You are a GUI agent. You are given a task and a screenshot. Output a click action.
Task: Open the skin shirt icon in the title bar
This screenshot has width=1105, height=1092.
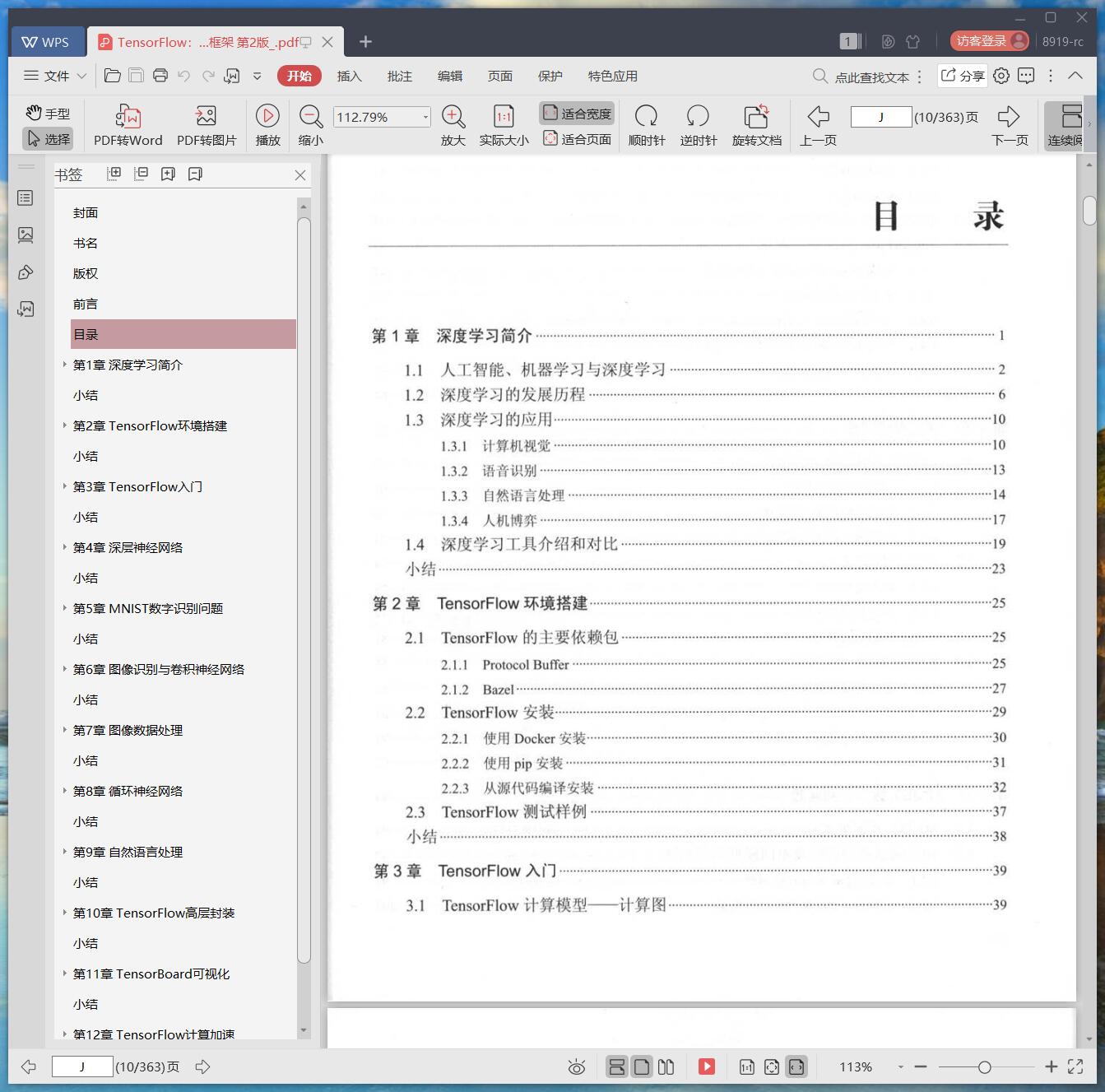912,41
